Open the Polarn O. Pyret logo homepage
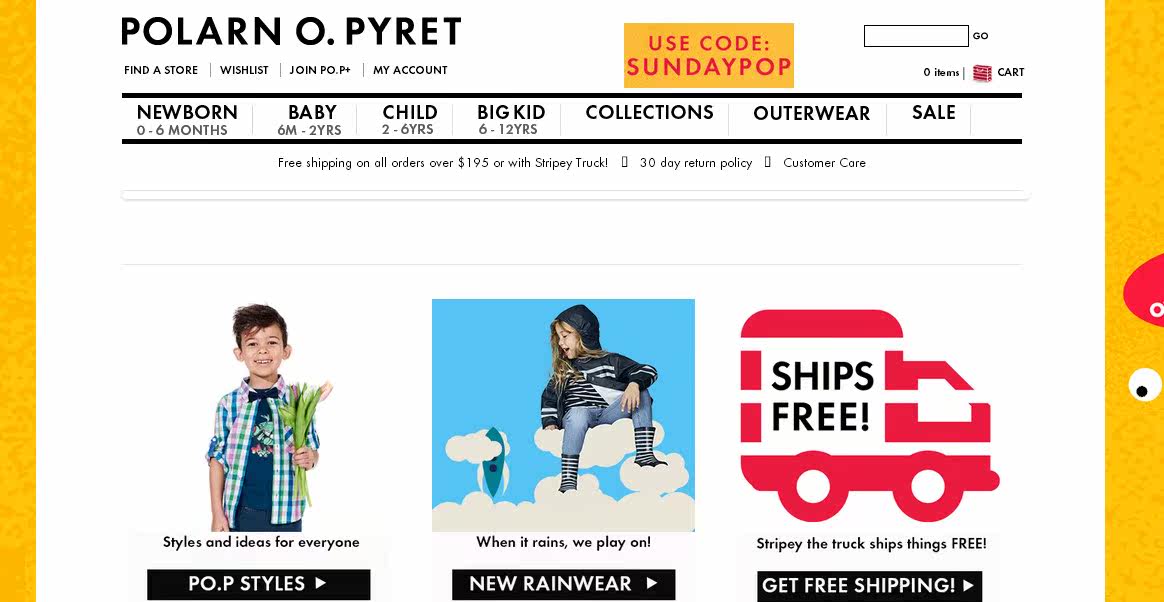The width and height of the screenshot is (1164, 602). [291, 32]
